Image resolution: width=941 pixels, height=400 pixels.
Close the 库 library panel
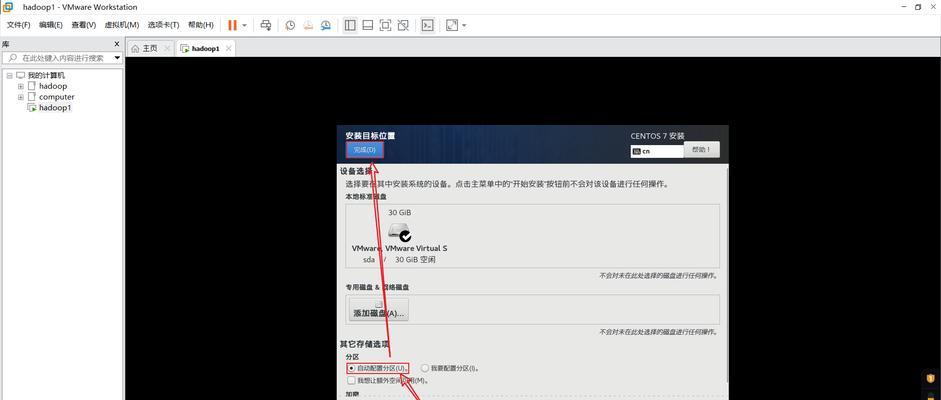(117, 44)
